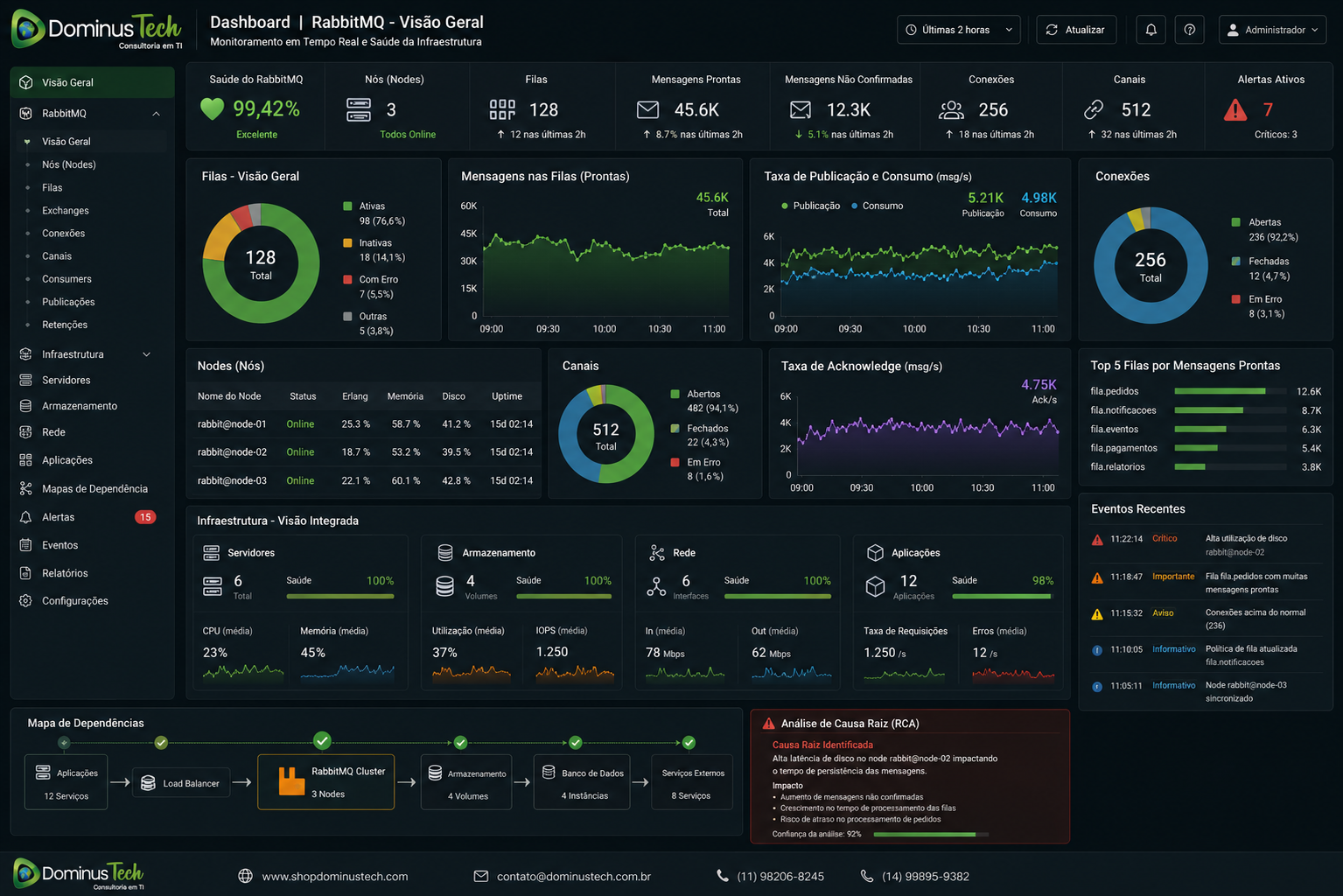
Task: Click the Dominus Tech logo in header
Action: pos(96,30)
